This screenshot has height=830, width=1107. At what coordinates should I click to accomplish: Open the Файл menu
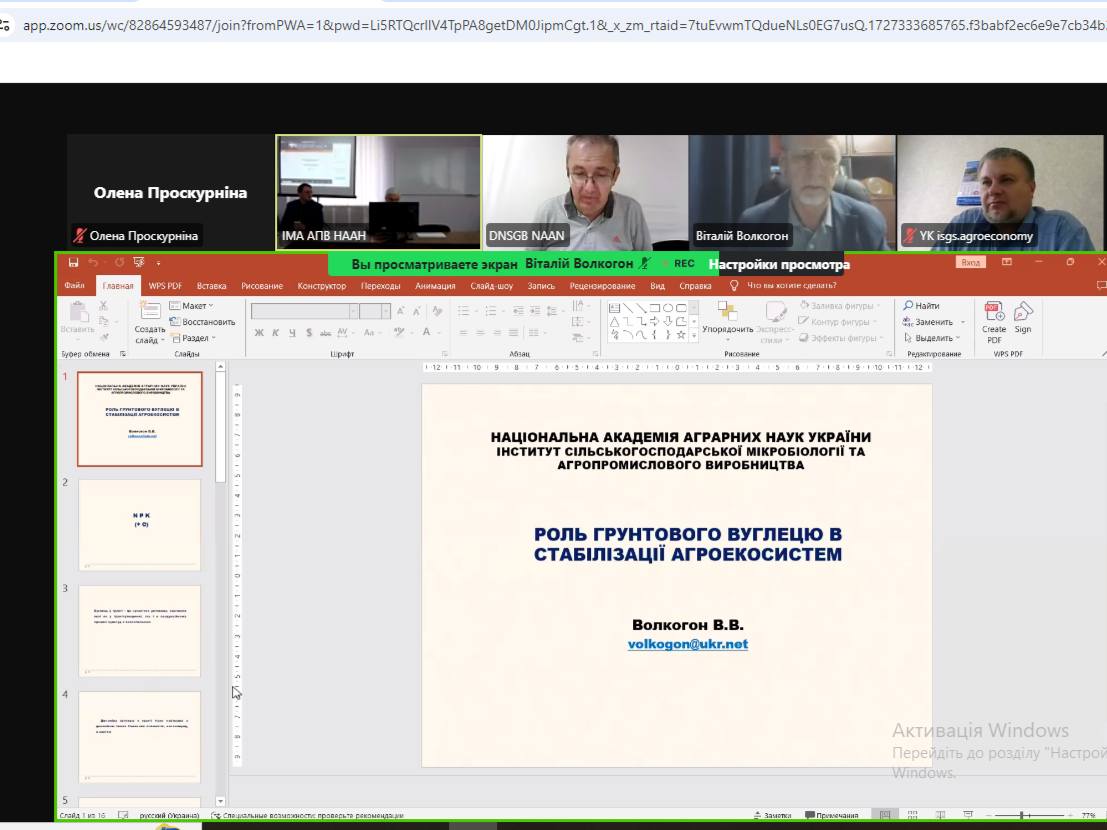pyautogui.click(x=74, y=286)
